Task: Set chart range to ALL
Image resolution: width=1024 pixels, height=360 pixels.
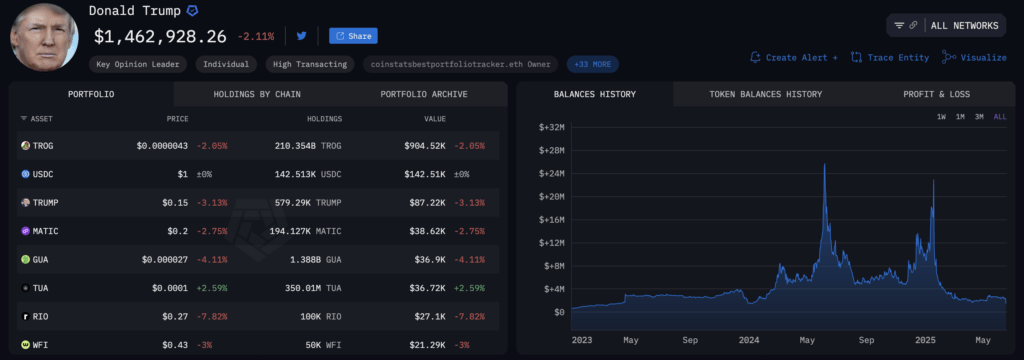Action: (999, 117)
